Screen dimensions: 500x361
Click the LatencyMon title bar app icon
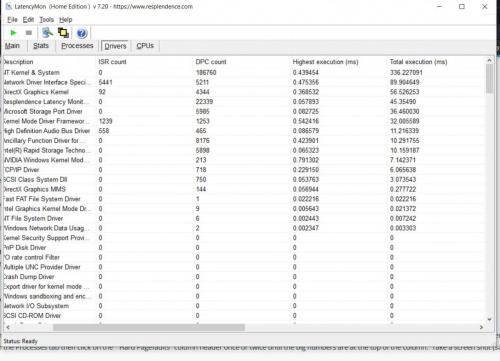click(x=9, y=6)
